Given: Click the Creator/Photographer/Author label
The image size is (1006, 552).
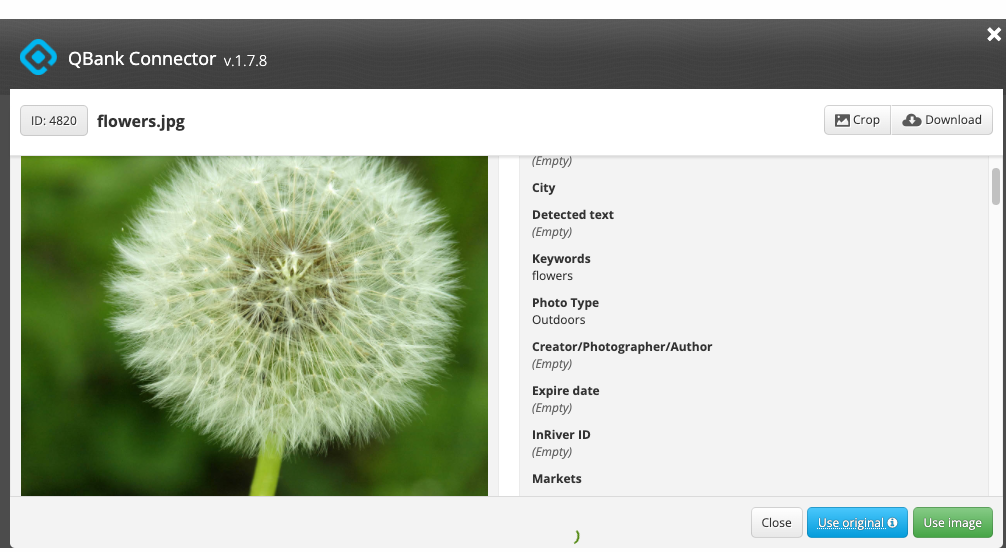Looking at the screenshot, I should point(622,347).
